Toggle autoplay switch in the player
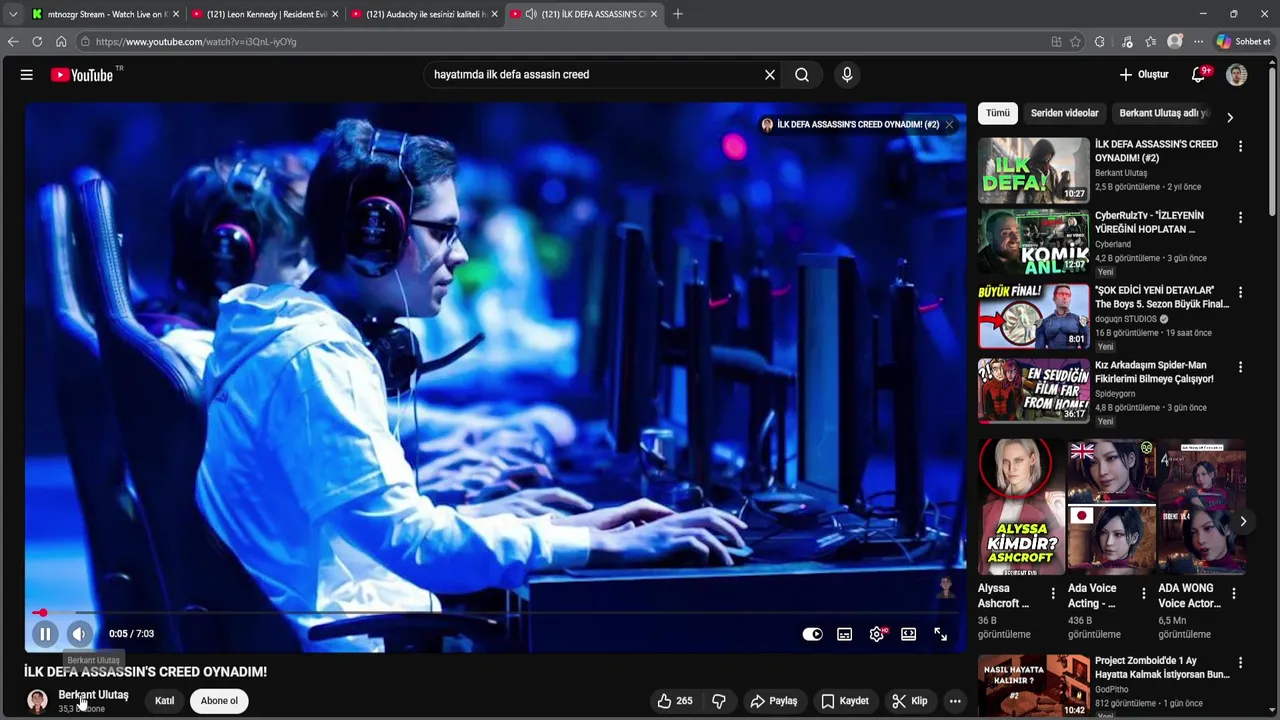This screenshot has height=720, width=1280. (x=813, y=634)
